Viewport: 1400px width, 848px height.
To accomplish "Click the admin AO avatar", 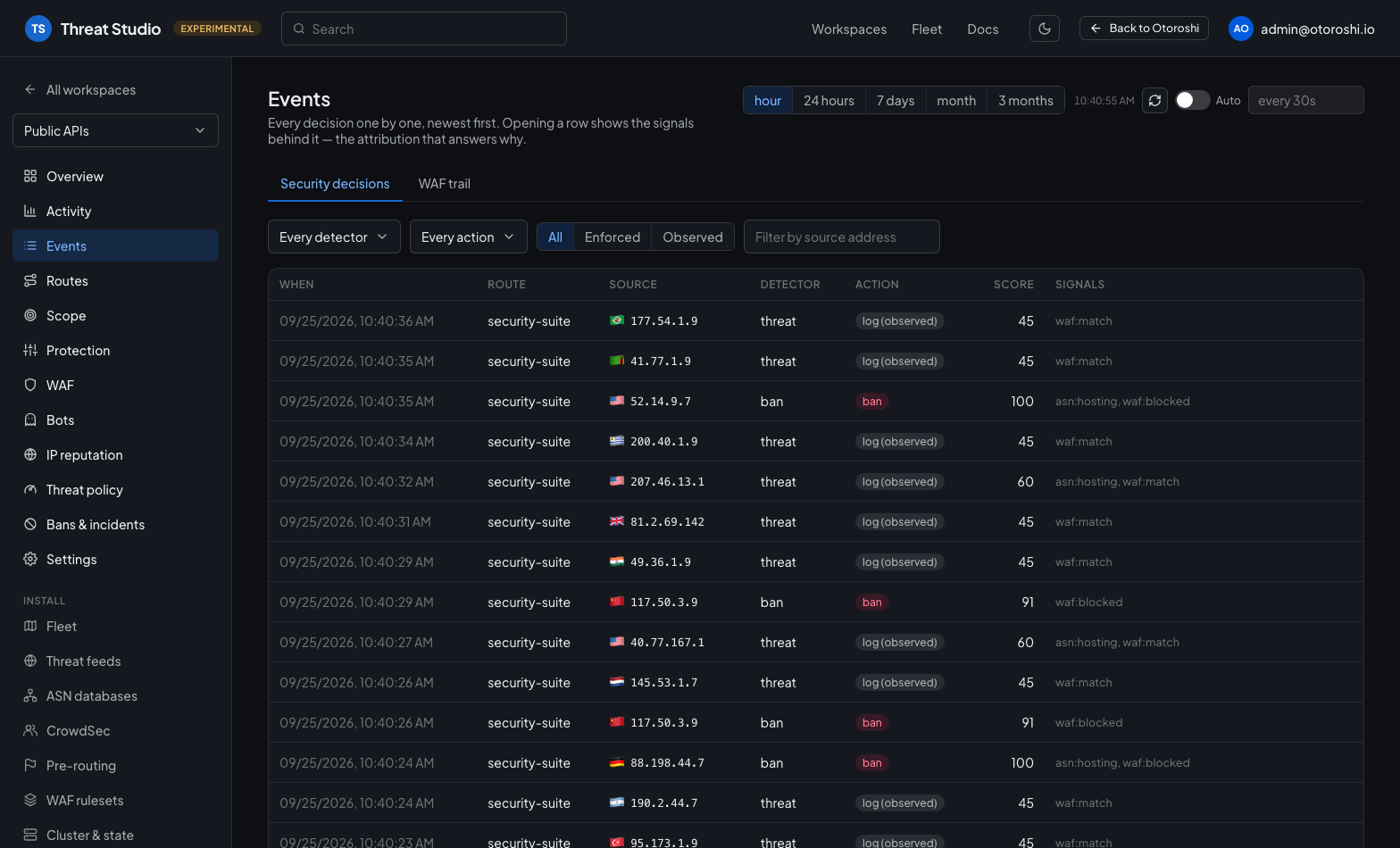I will [x=1241, y=29].
